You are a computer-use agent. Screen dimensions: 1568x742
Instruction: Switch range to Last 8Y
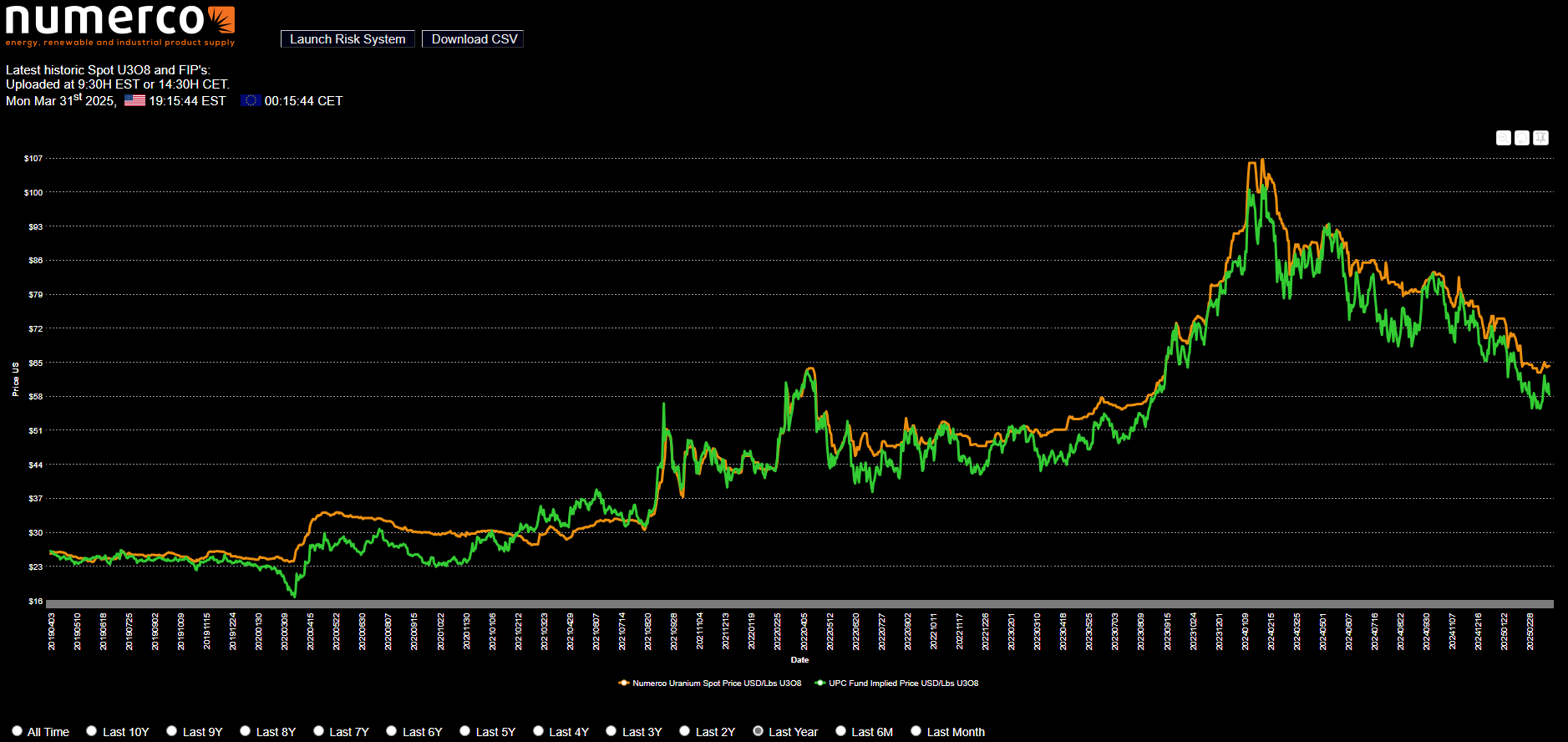pos(246,731)
